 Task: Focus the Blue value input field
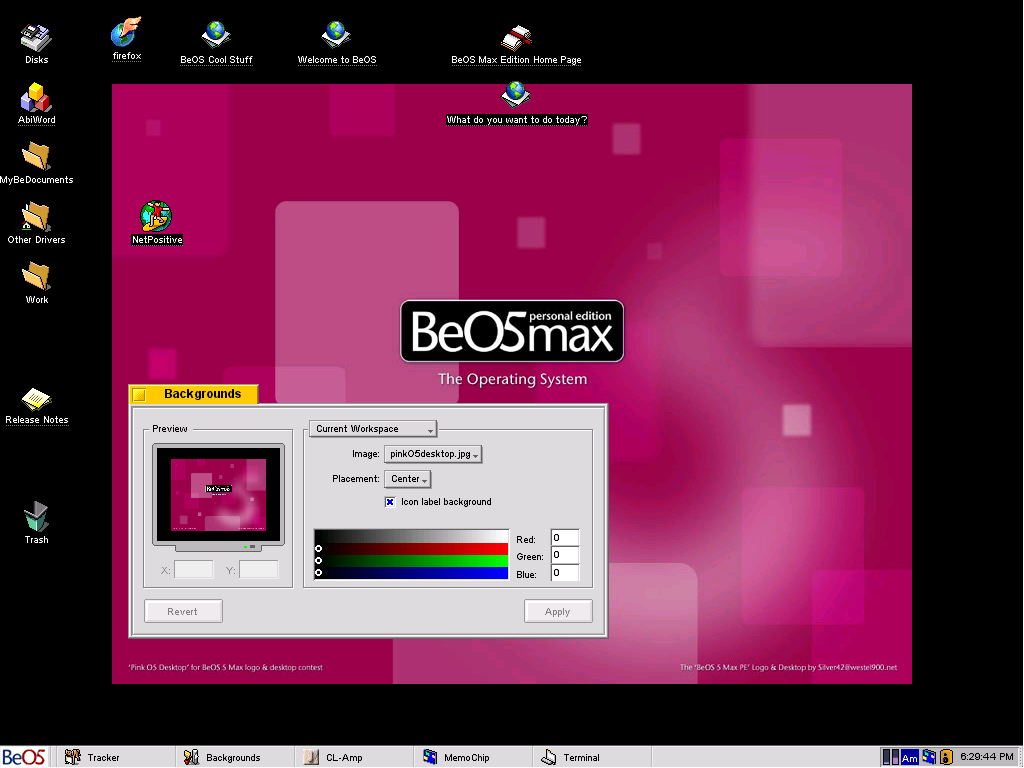tap(565, 573)
